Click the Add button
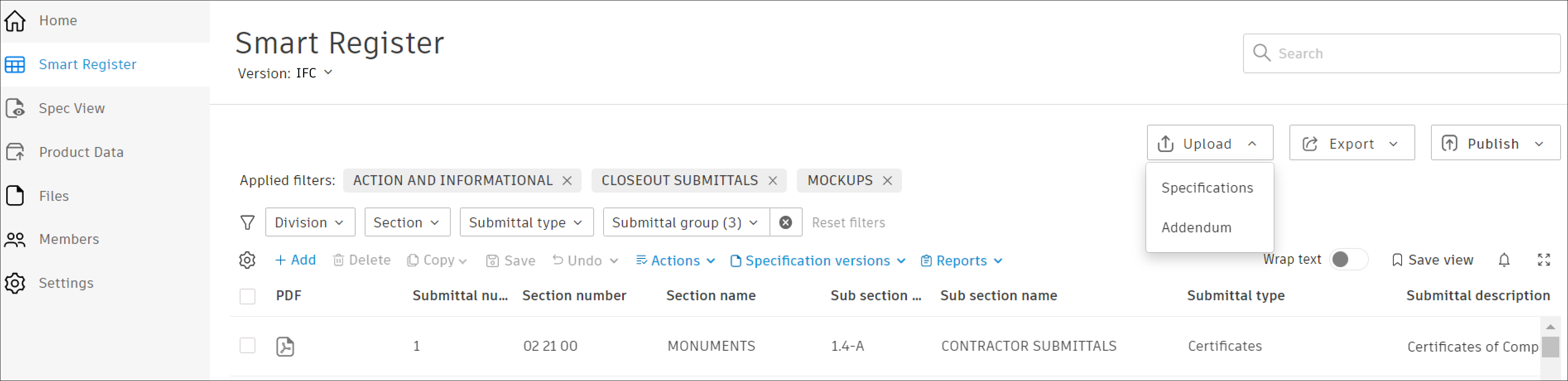The width and height of the screenshot is (1568, 381). coord(295,260)
